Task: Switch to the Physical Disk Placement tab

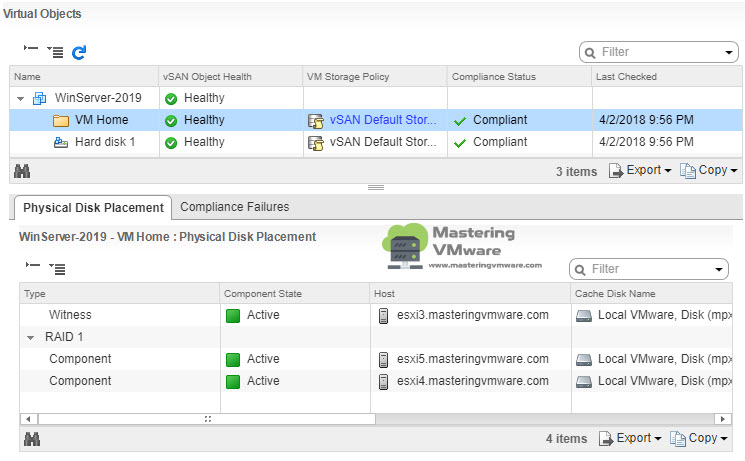Action: coord(93,208)
